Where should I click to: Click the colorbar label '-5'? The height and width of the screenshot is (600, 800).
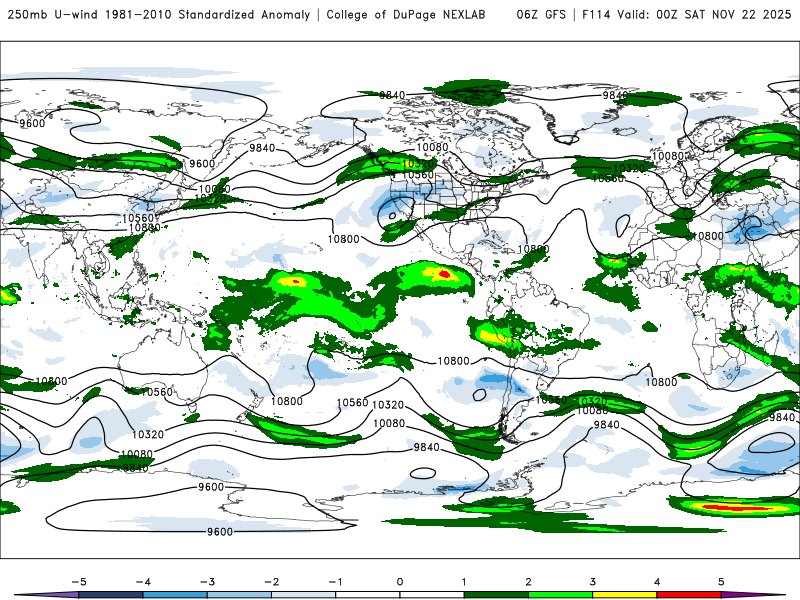[79, 582]
